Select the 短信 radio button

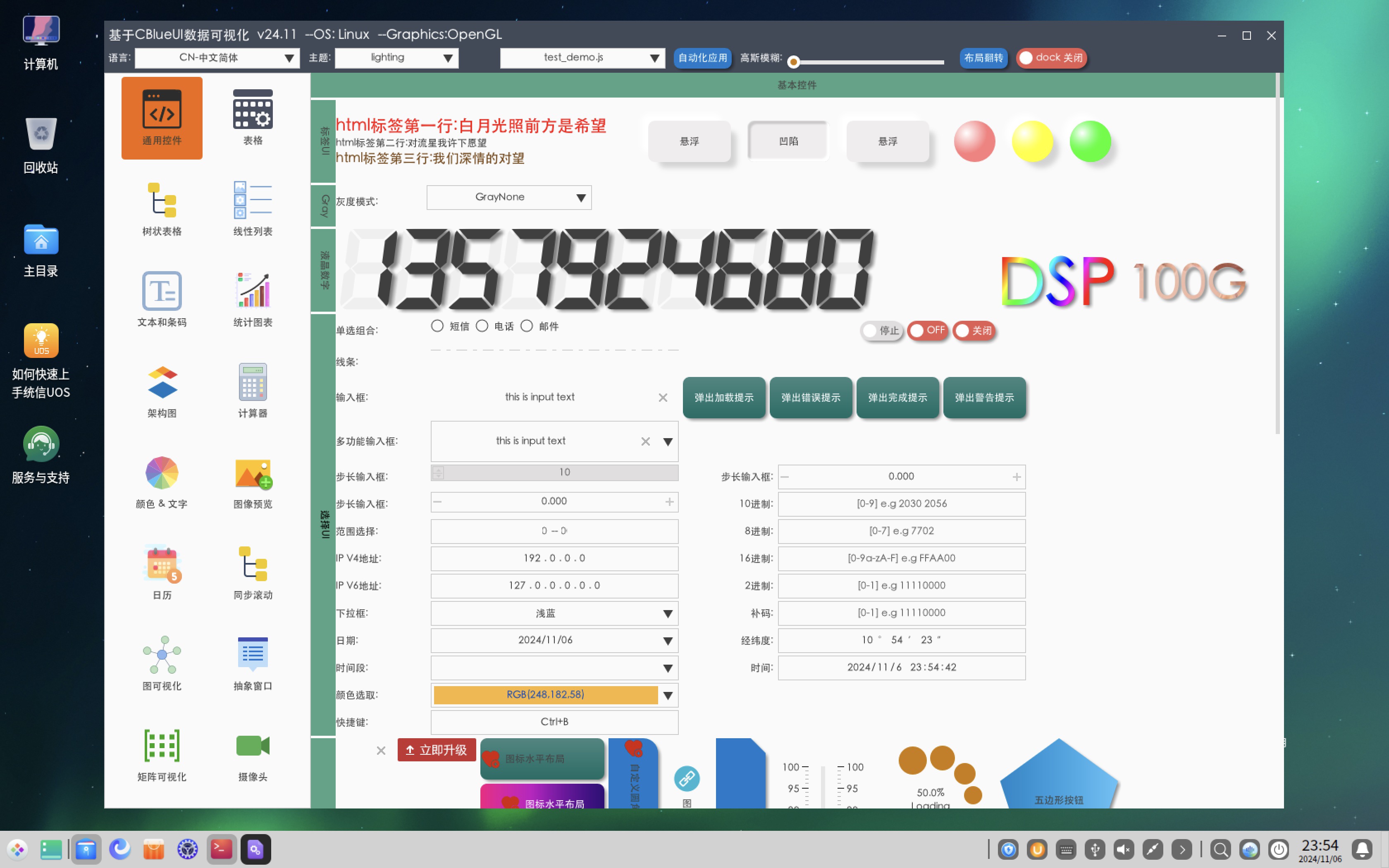pyautogui.click(x=437, y=326)
